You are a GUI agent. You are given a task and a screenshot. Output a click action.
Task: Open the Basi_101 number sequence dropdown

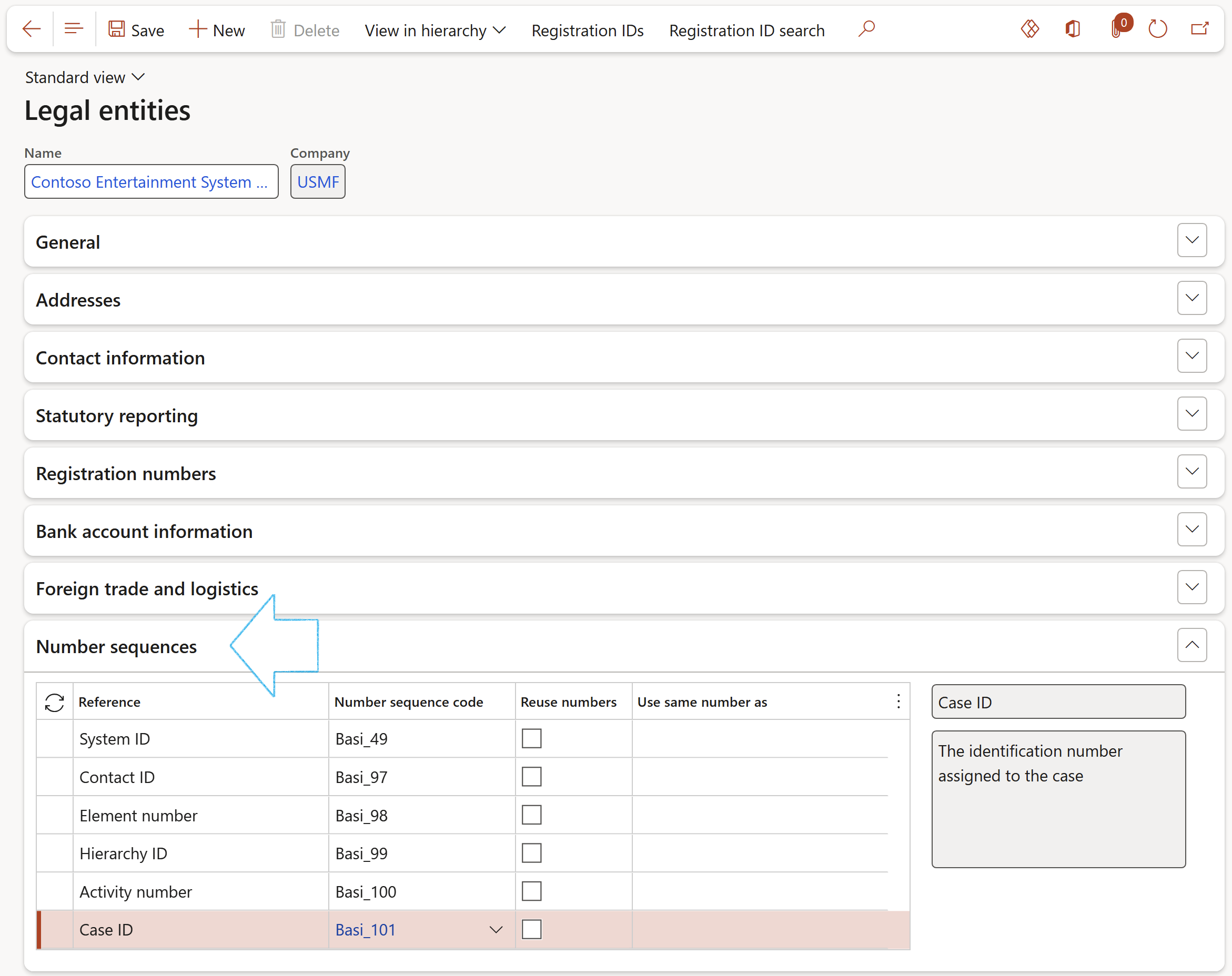[x=496, y=930]
